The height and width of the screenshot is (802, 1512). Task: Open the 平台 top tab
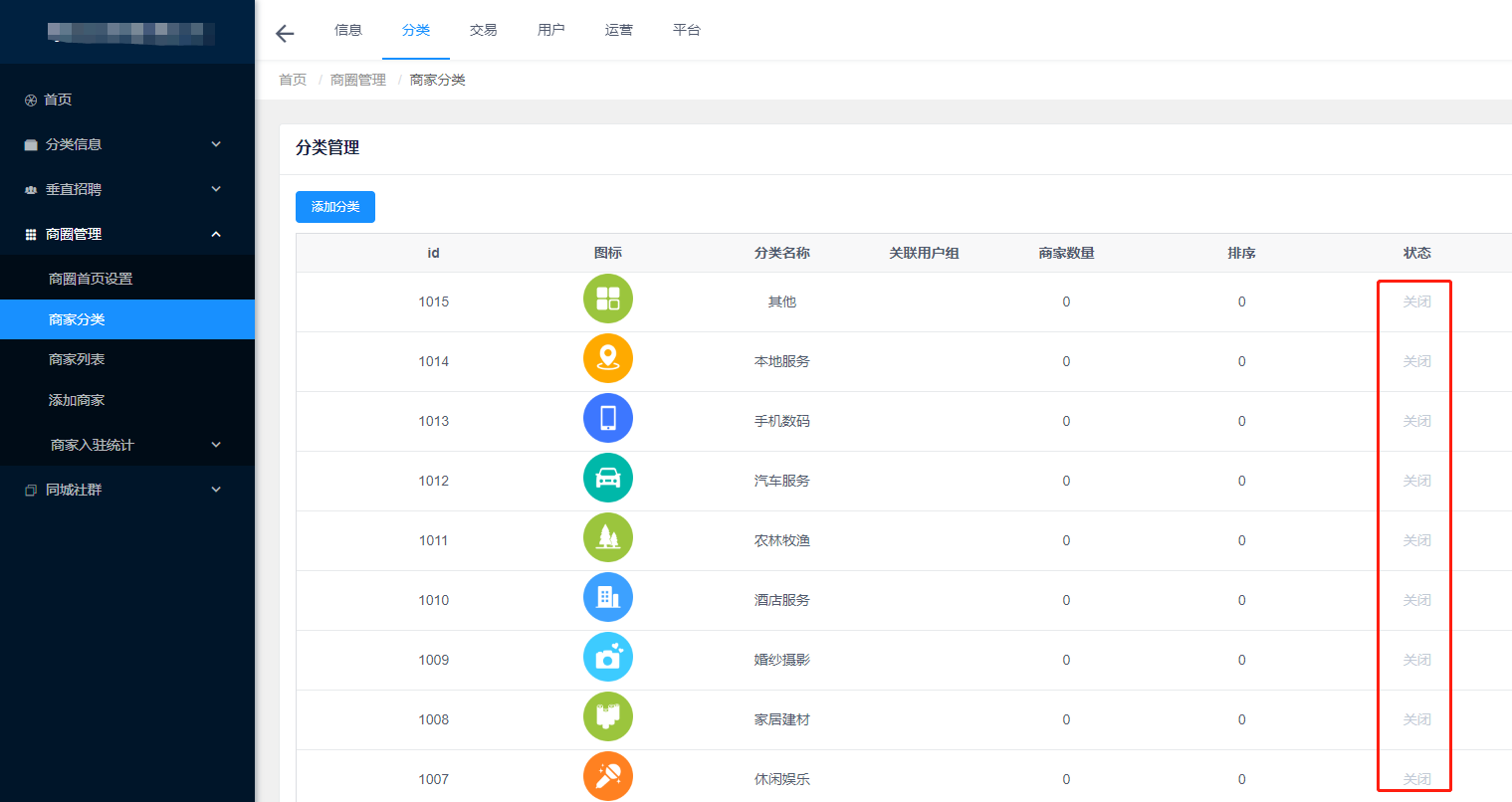tap(687, 30)
